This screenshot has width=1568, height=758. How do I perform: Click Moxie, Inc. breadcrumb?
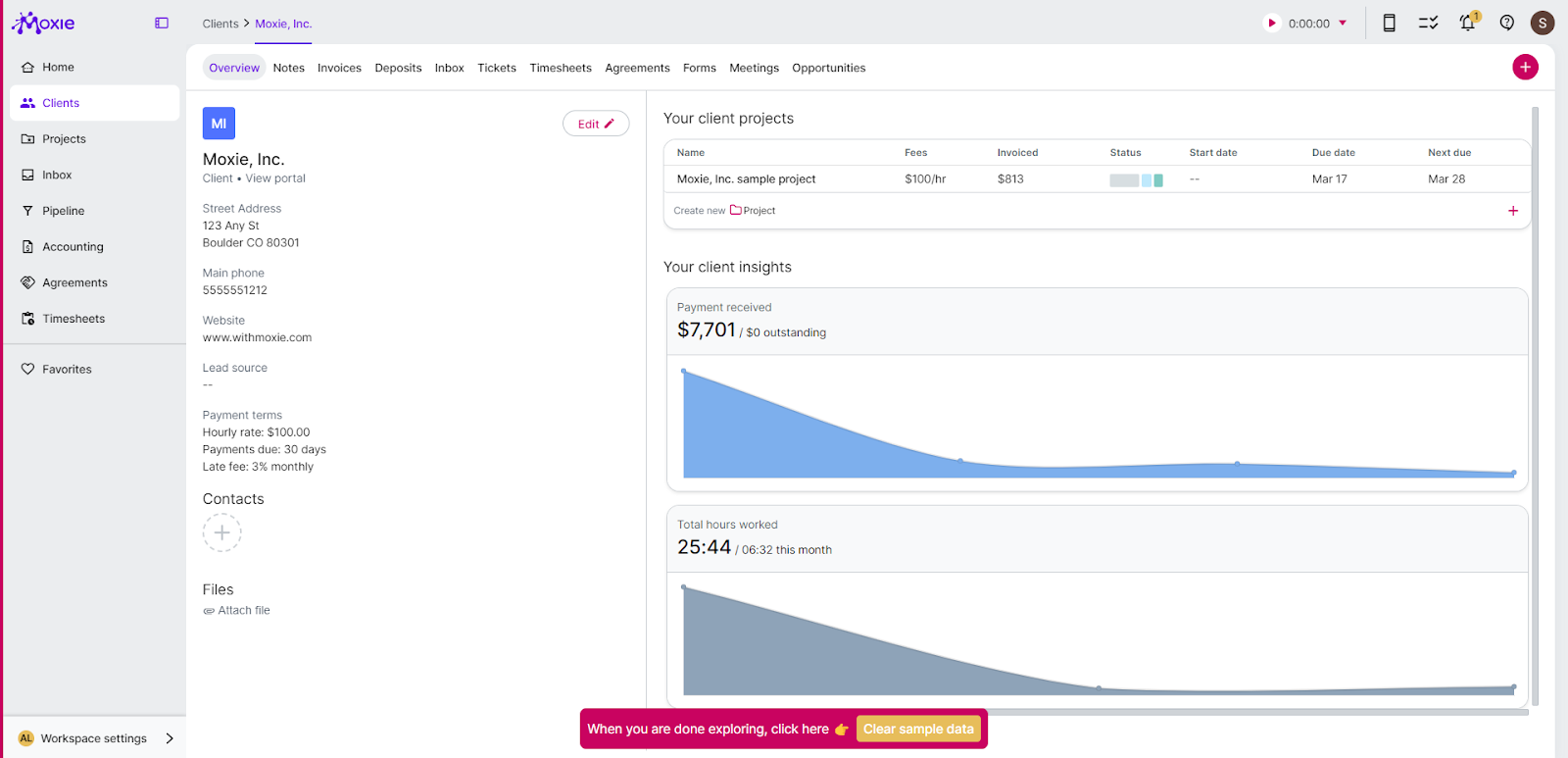[x=283, y=24]
